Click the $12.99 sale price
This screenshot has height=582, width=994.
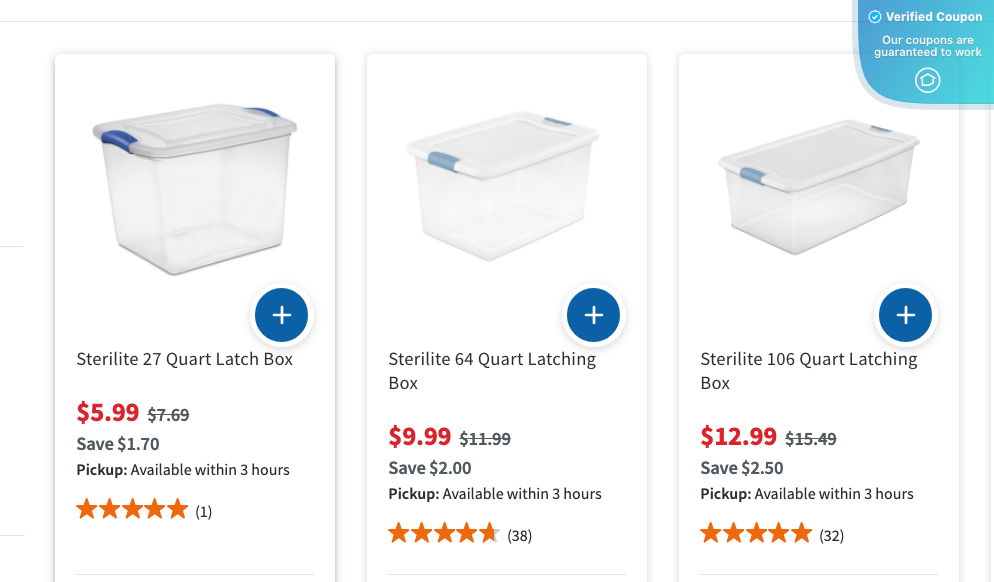[739, 436]
